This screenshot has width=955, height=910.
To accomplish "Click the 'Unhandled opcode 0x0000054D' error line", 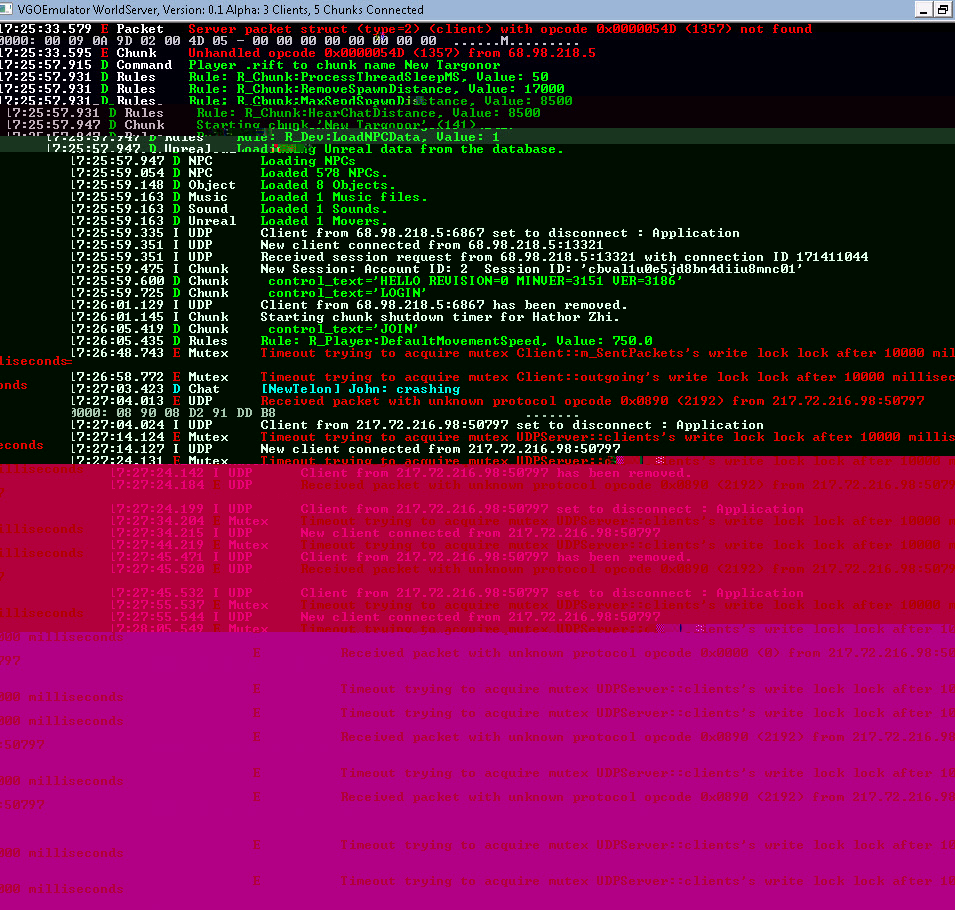I will [x=391, y=53].
